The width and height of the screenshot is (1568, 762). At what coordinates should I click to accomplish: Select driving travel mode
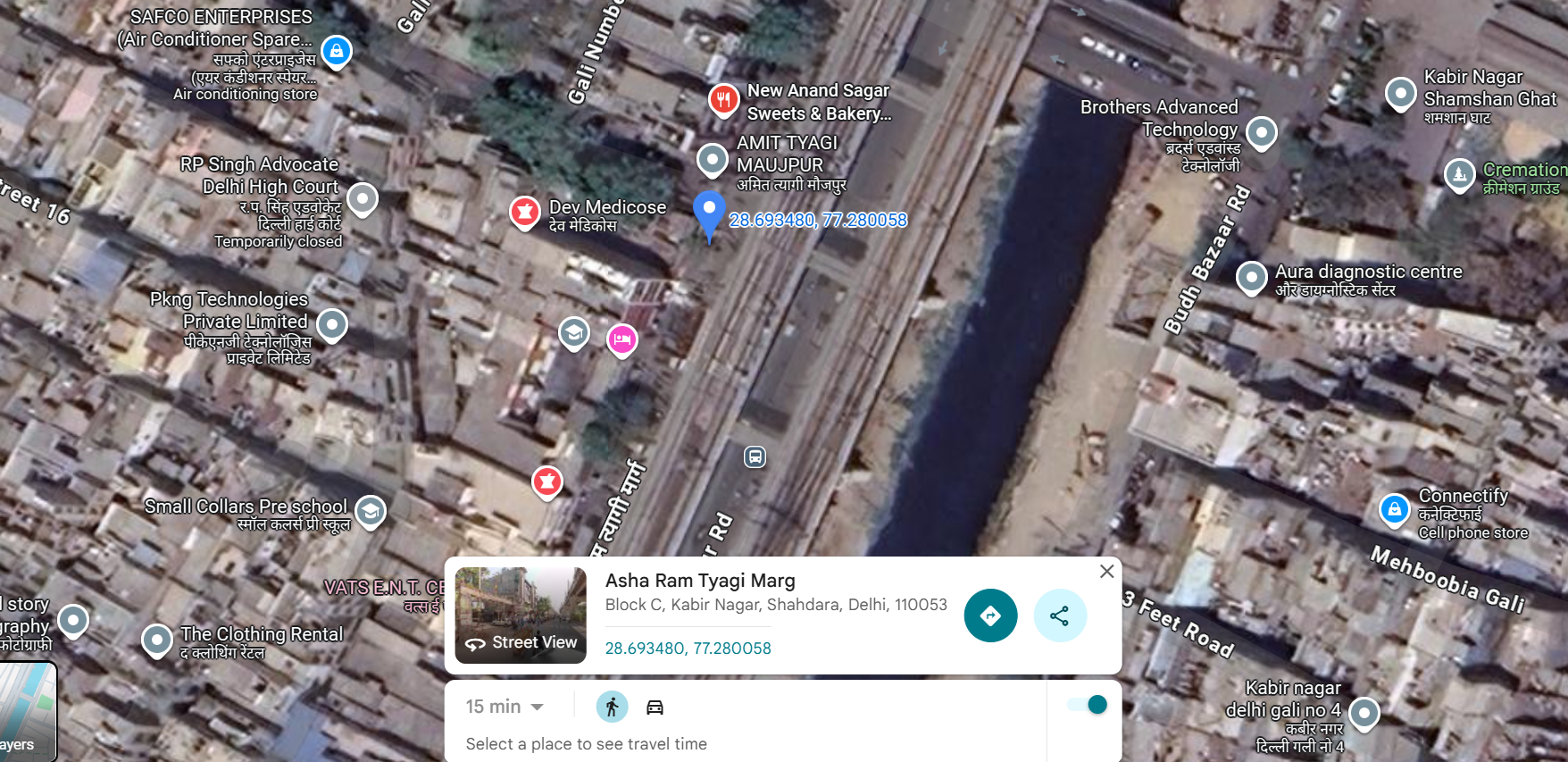655,708
